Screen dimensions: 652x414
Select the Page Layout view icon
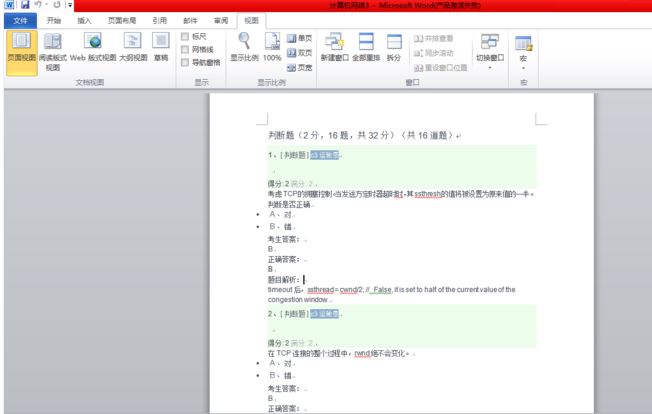tap(21, 52)
